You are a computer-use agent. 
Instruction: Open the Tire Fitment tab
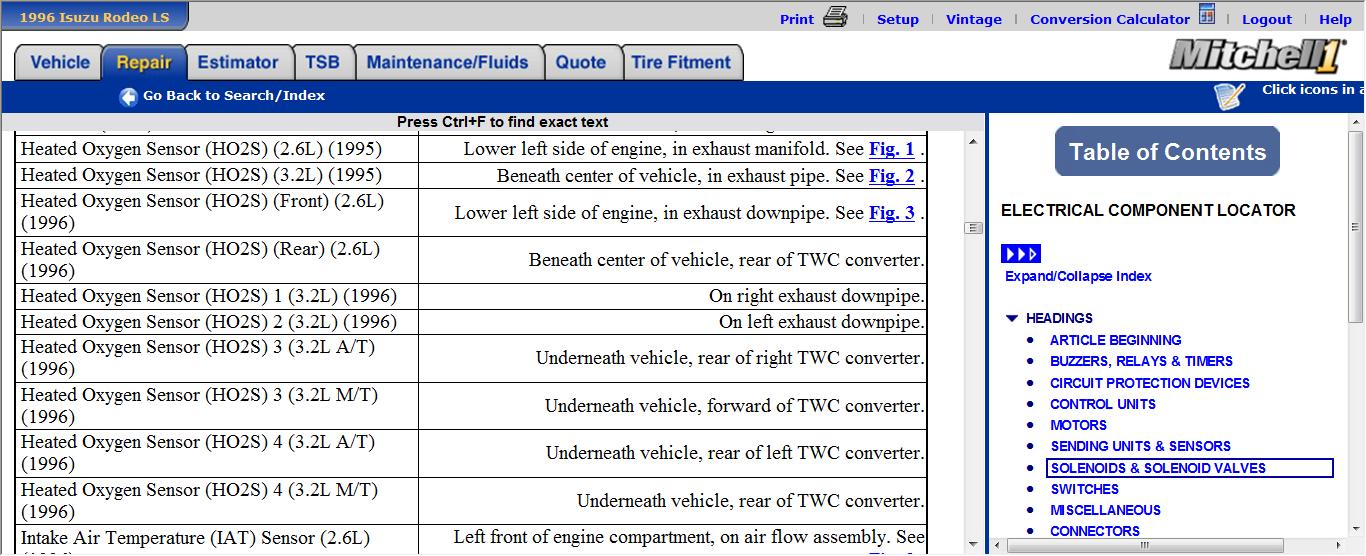tap(681, 62)
